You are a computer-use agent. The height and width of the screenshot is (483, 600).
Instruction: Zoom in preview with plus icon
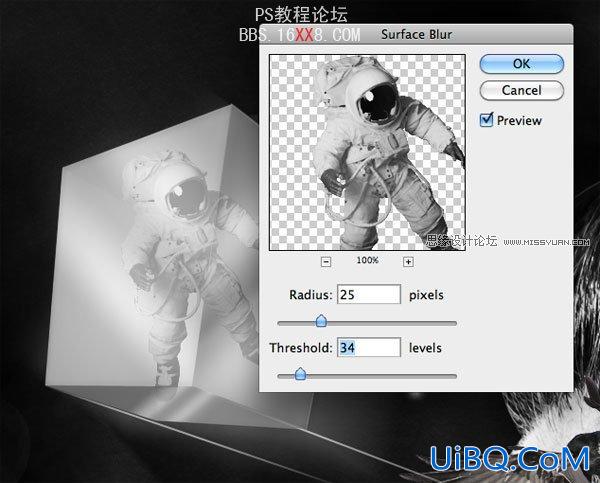pos(408,262)
